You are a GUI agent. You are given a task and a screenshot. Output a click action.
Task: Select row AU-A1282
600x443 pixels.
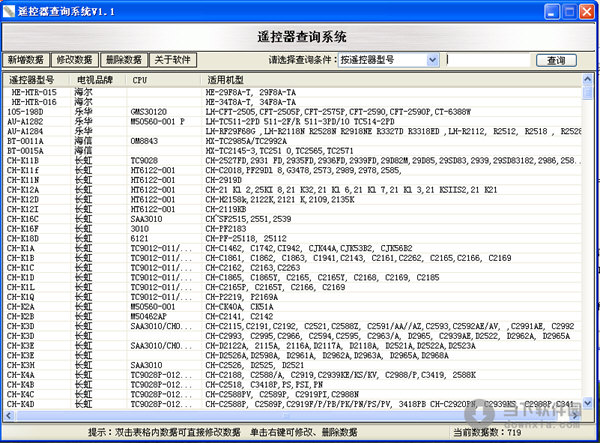coord(292,122)
